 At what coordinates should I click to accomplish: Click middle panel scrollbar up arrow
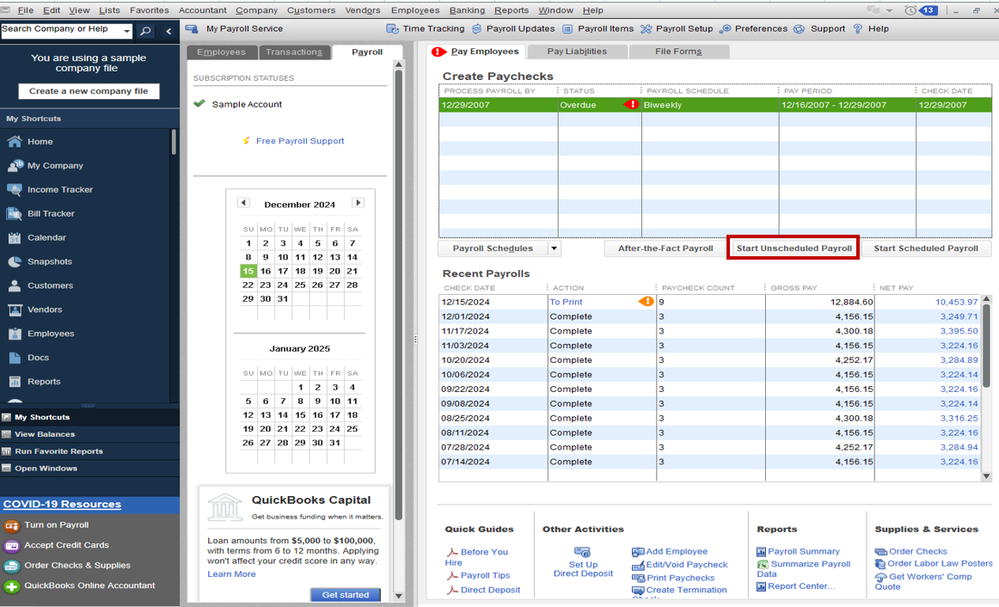pyautogui.click(x=398, y=64)
